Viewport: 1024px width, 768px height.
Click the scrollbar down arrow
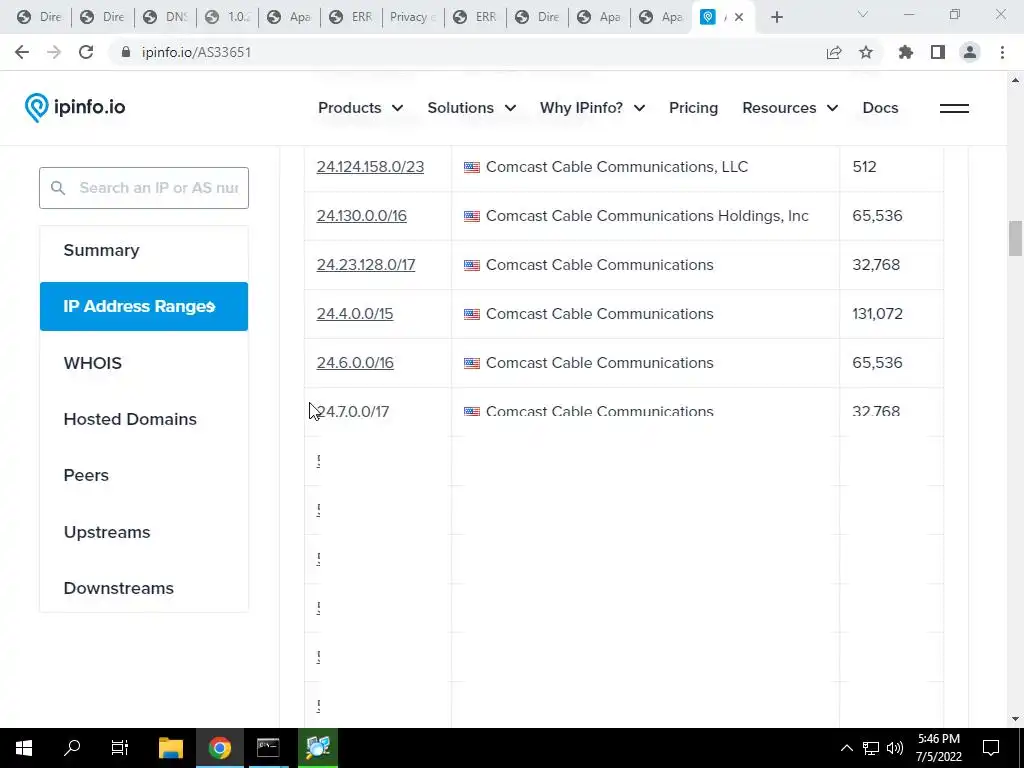[1015, 719]
